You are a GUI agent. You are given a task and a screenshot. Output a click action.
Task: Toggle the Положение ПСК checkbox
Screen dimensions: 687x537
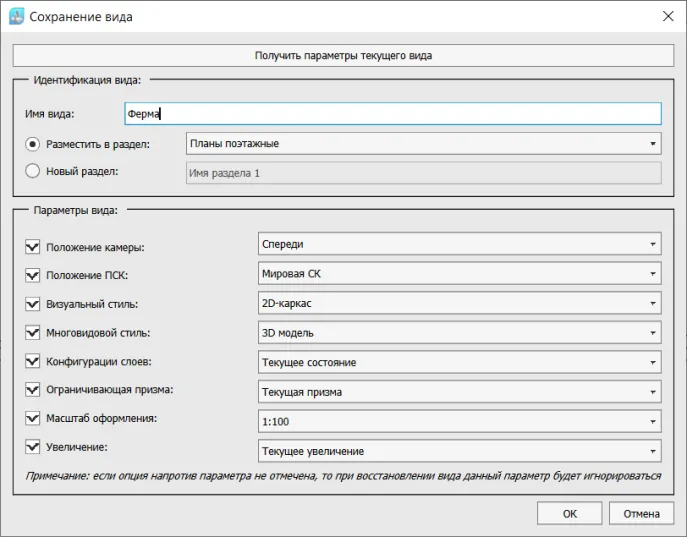click(x=33, y=275)
